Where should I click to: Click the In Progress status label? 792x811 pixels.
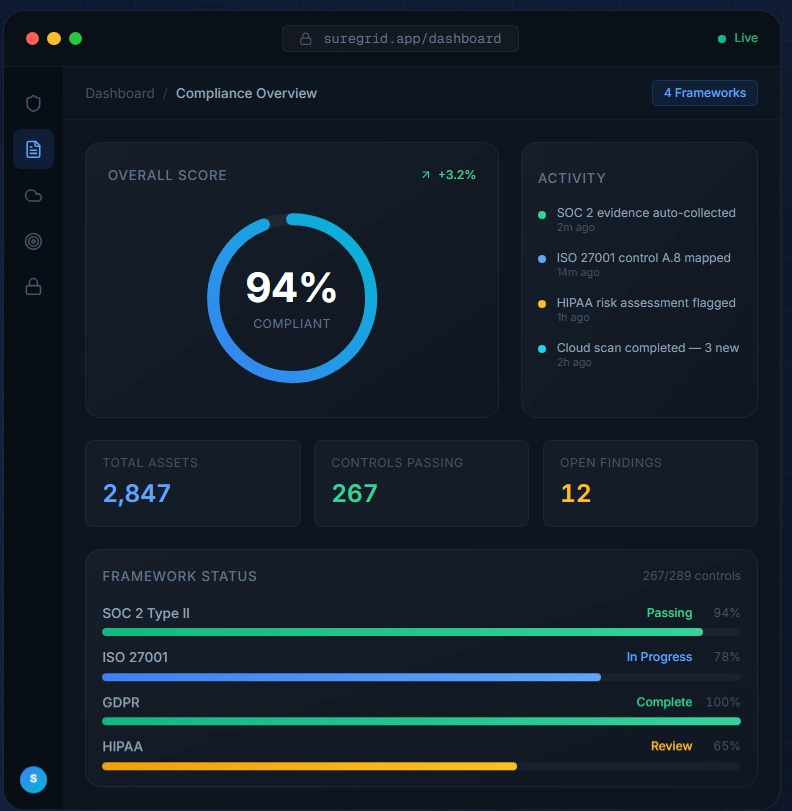pos(659,657)
